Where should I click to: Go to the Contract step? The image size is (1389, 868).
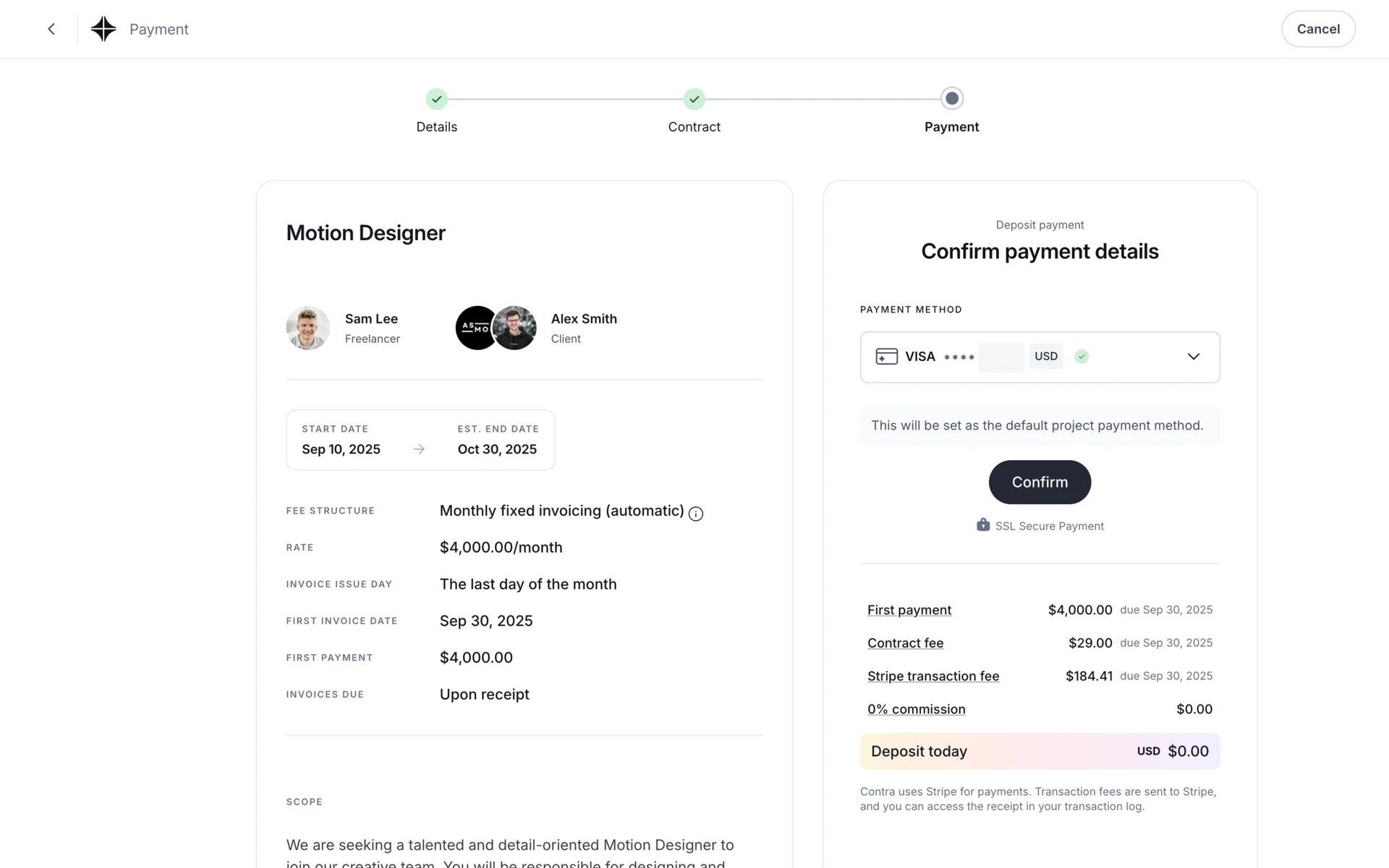point(694,99)
